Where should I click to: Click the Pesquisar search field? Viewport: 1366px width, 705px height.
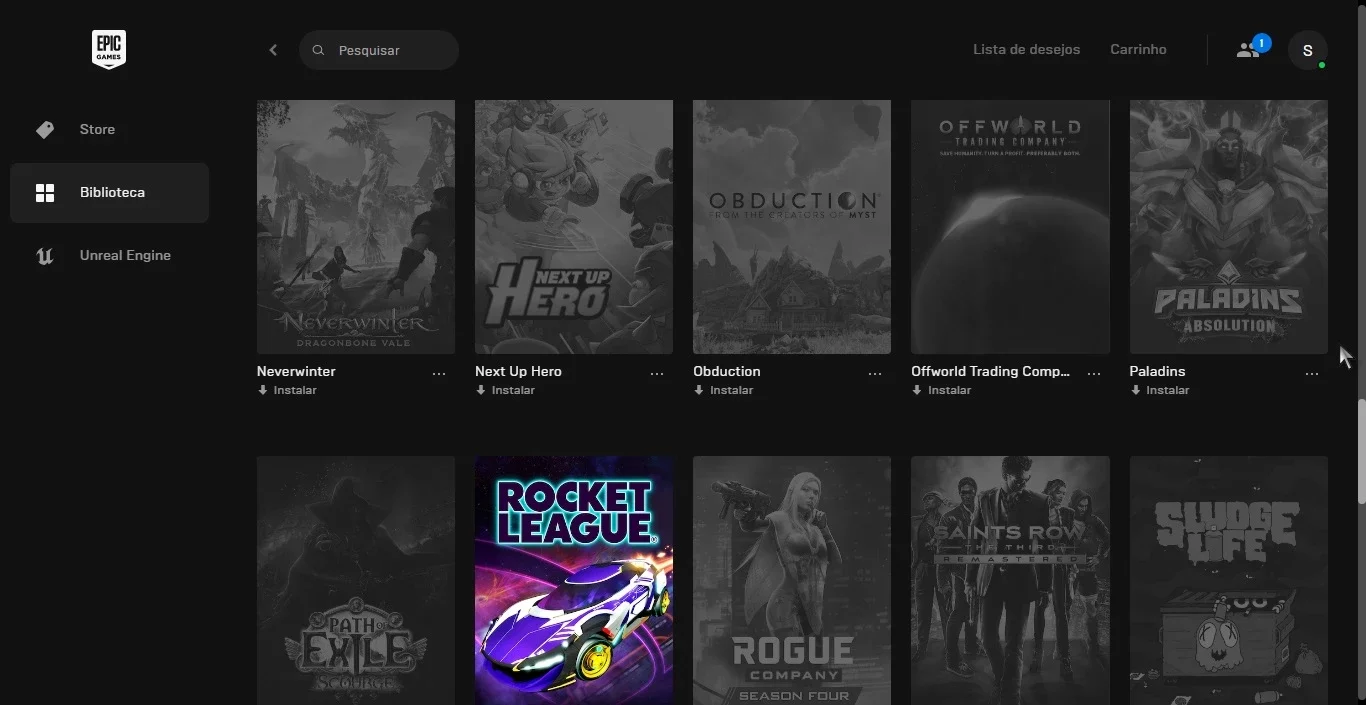click(x=379, y=50)
